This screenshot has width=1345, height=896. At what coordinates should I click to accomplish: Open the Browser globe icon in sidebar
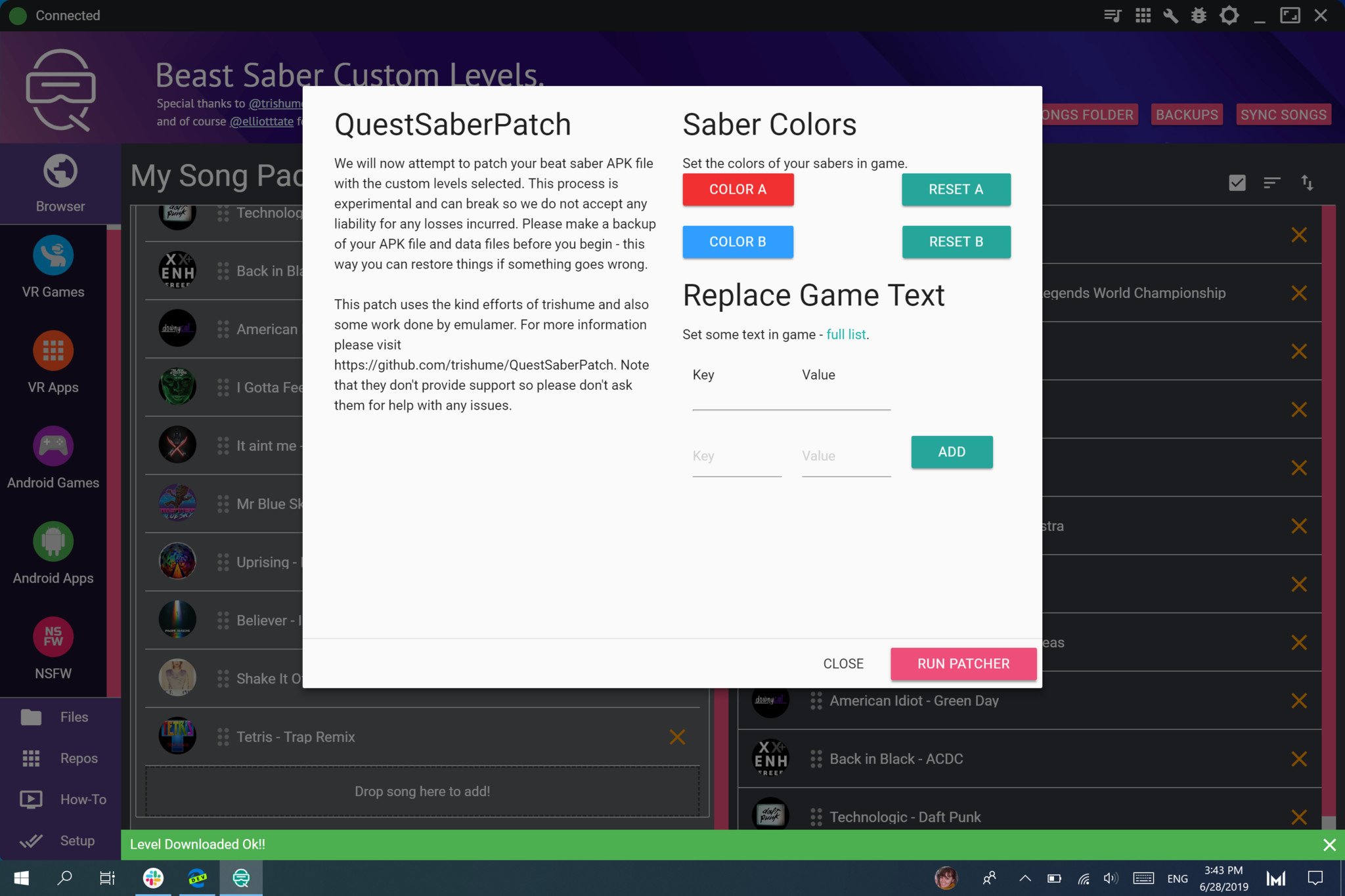pos(60,172)
